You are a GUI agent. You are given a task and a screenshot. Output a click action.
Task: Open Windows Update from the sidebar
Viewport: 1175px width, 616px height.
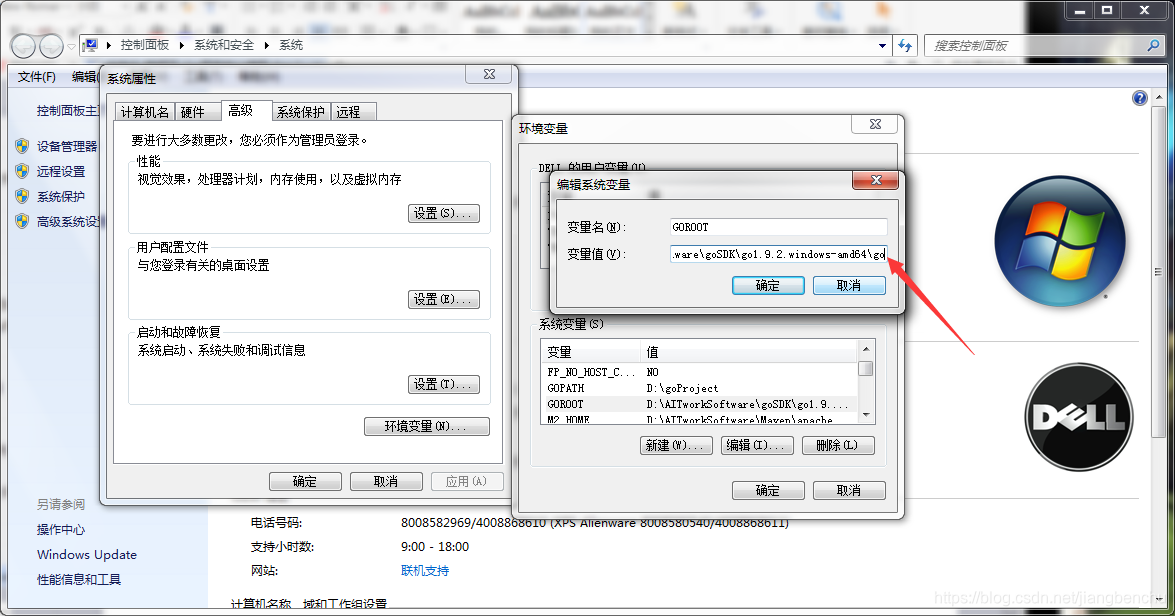click(x=86, y=554)
